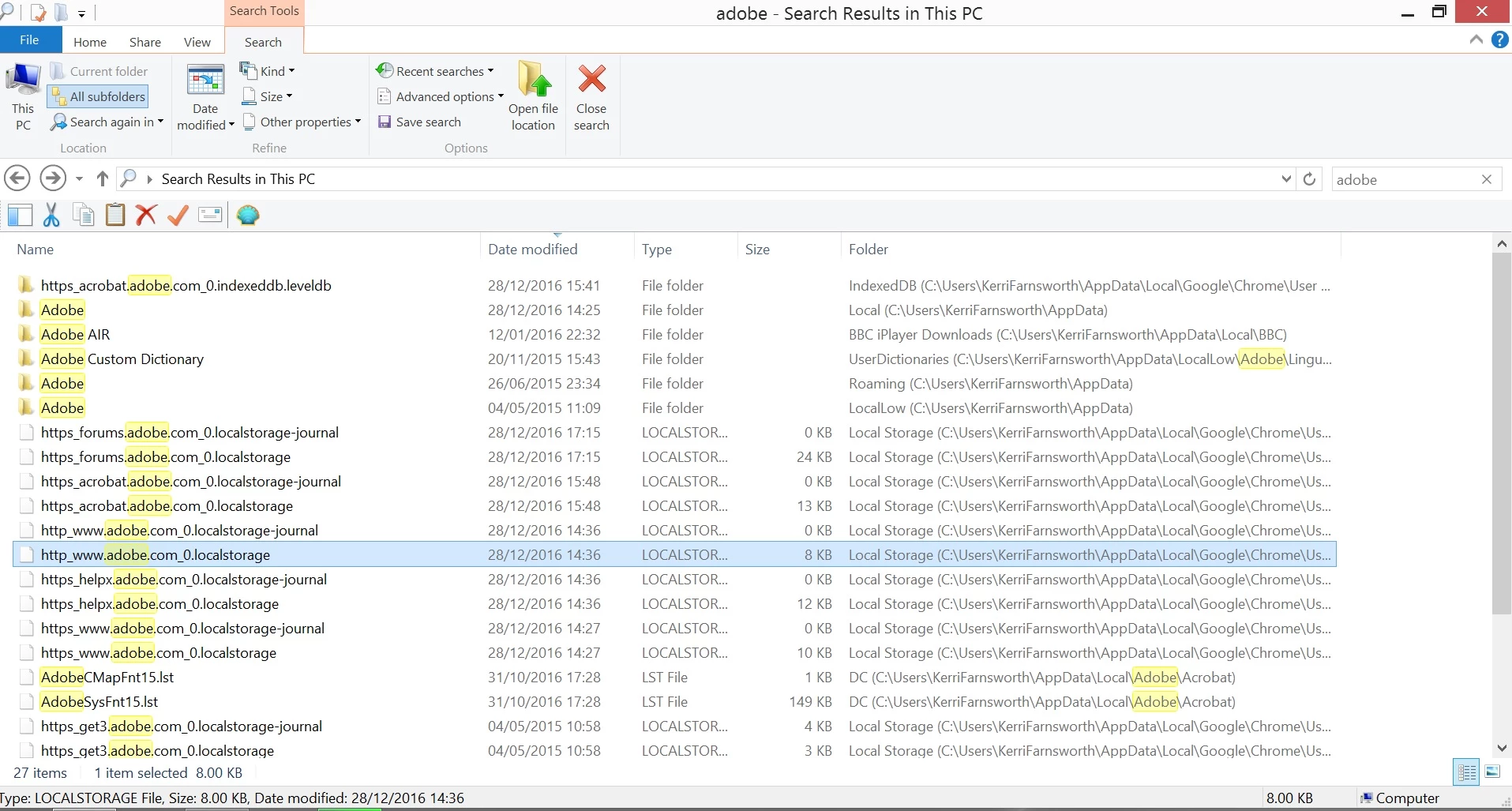
Task: Click the Up one level arrow
Action: (102, 178)
